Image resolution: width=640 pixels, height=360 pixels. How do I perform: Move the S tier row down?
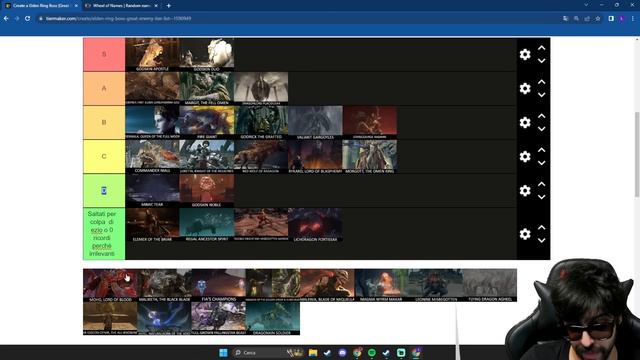pos(541,61)
